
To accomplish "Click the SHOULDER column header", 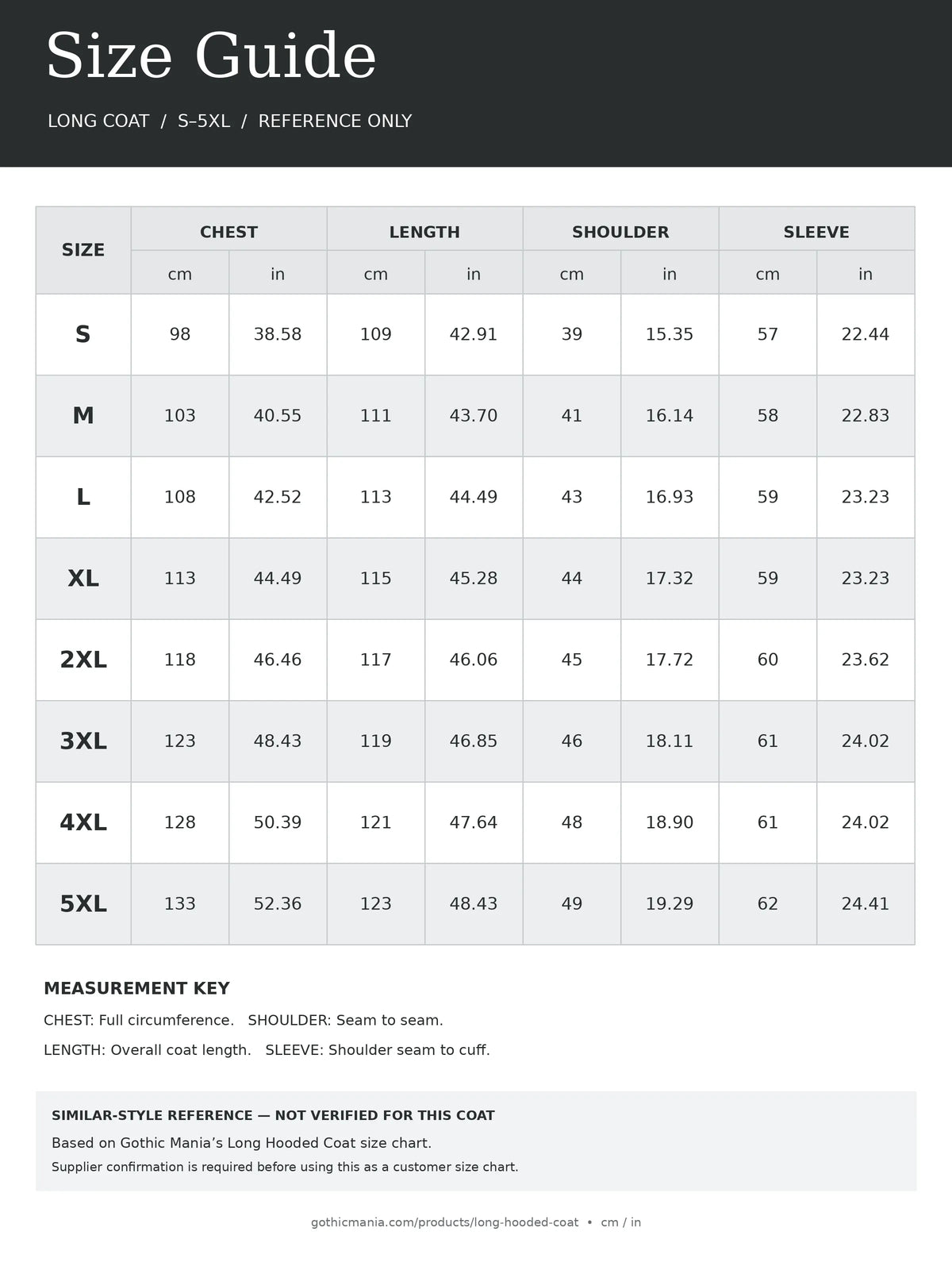I will tap(620, 232).
